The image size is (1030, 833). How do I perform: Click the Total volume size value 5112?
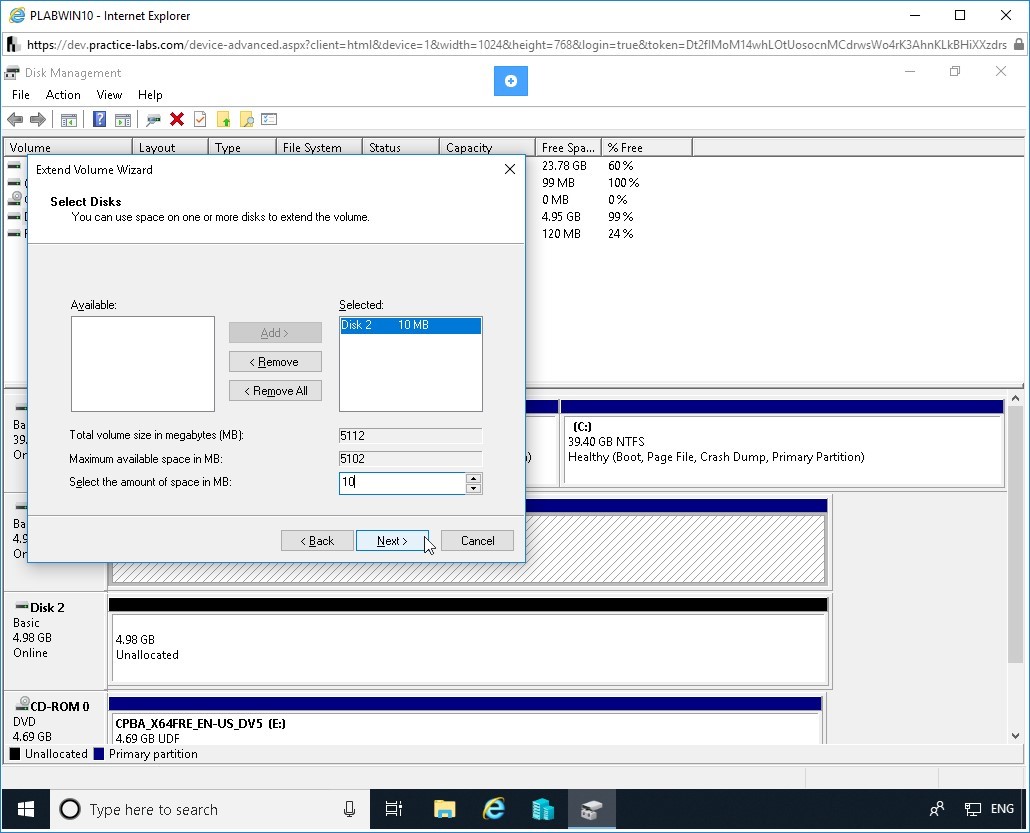pos(411,436)
